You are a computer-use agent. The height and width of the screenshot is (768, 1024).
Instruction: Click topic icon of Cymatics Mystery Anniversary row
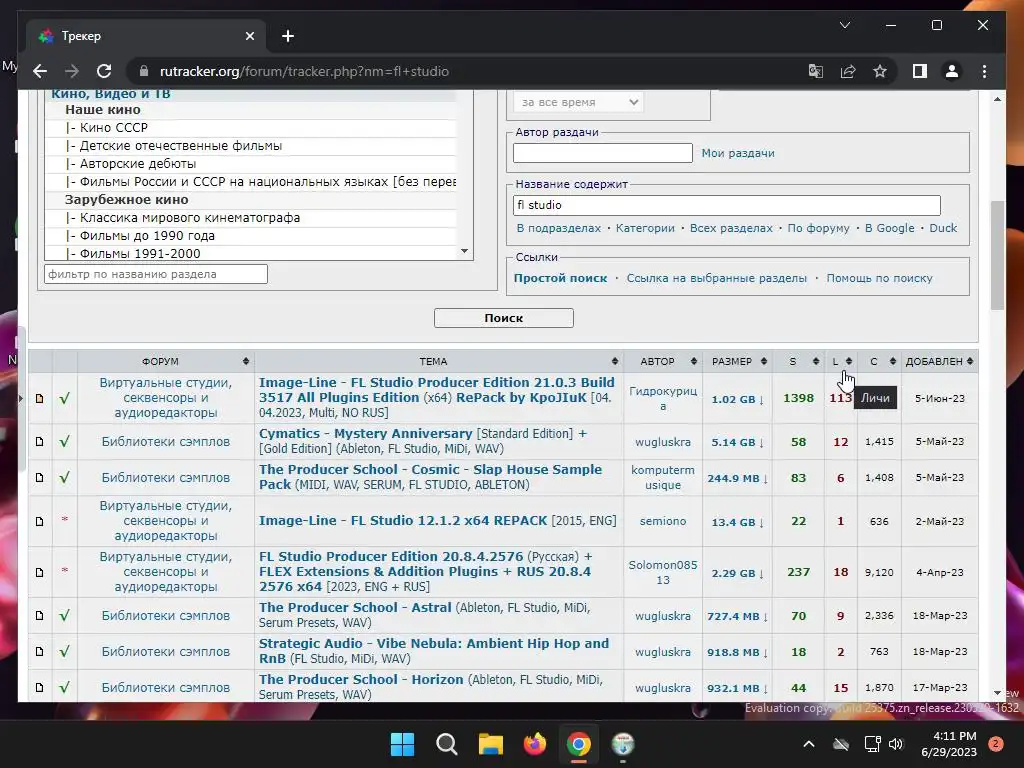[x=39, y=441]
